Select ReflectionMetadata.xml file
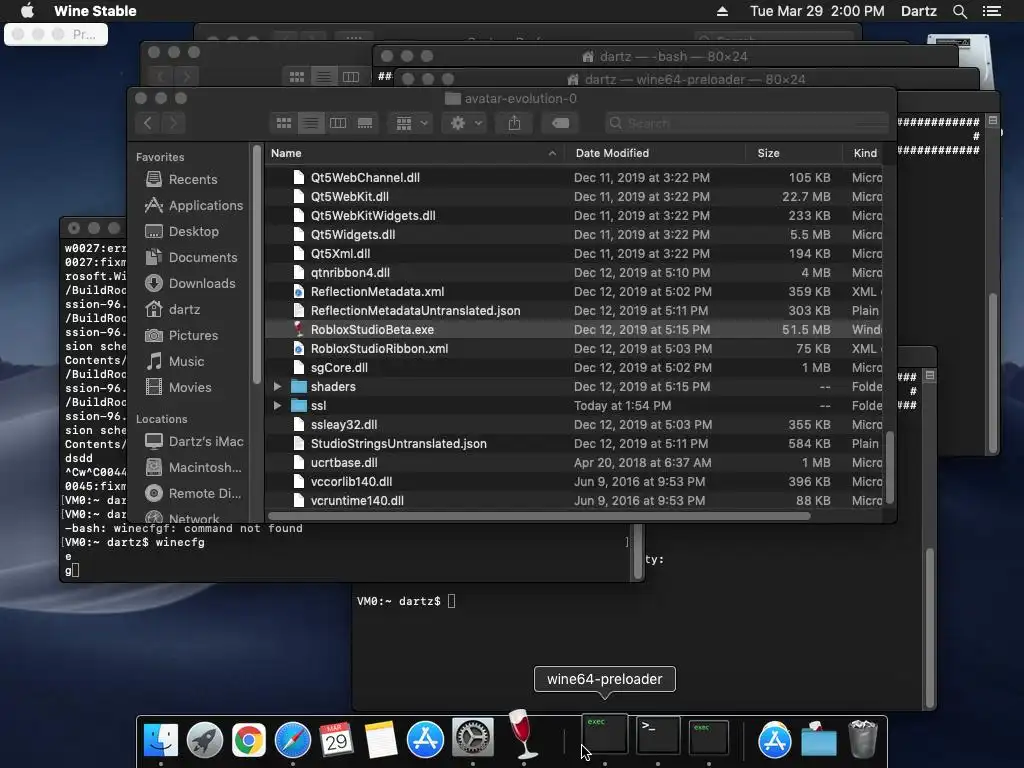The height and width of the screenshot is (768, 1024). click(x=574, y=291)
